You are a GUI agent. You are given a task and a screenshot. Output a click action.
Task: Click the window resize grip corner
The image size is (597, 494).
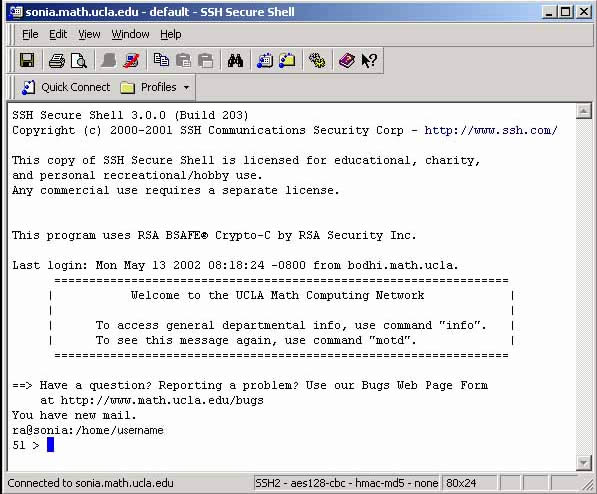pyautogui.click(x=588, y=484)
